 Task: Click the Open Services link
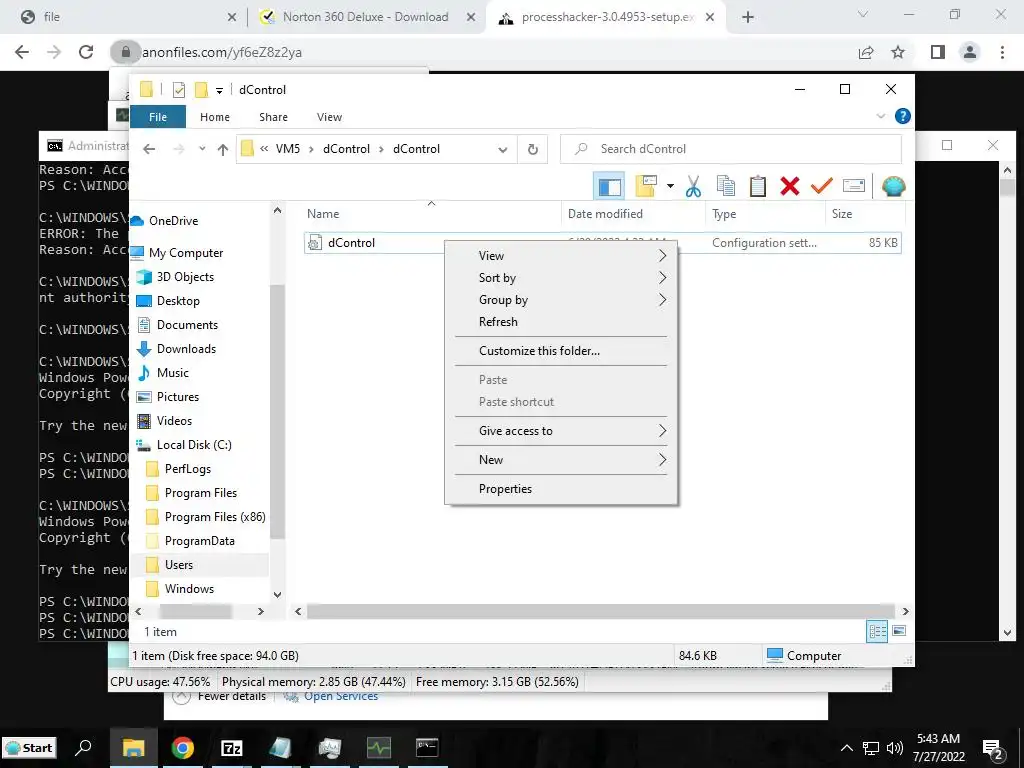[340, 697]
